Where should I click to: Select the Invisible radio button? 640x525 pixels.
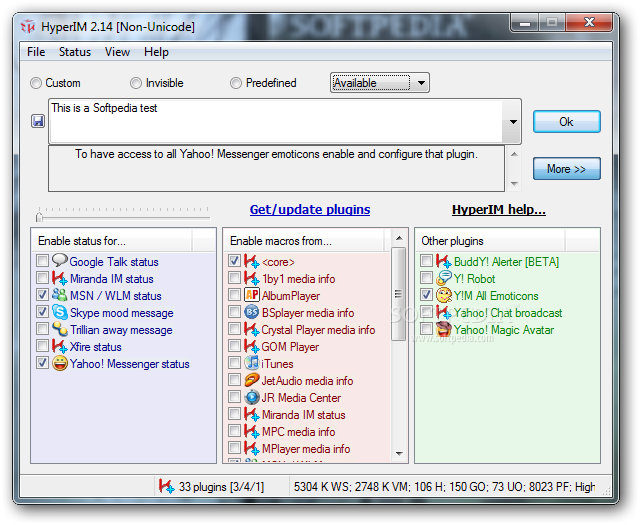[x=136, y=83]
